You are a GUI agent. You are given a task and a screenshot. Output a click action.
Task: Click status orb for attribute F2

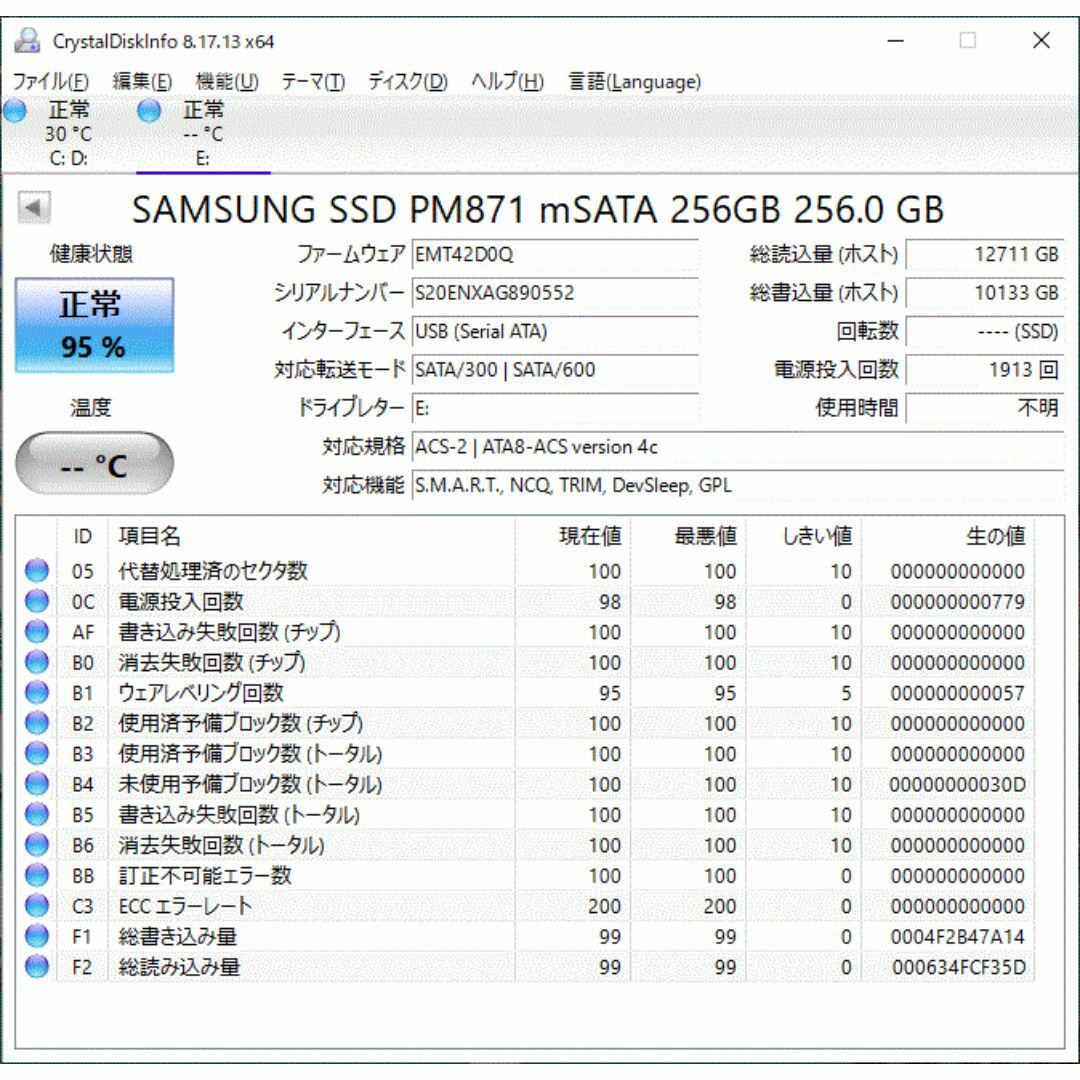(x=37, y=966)
